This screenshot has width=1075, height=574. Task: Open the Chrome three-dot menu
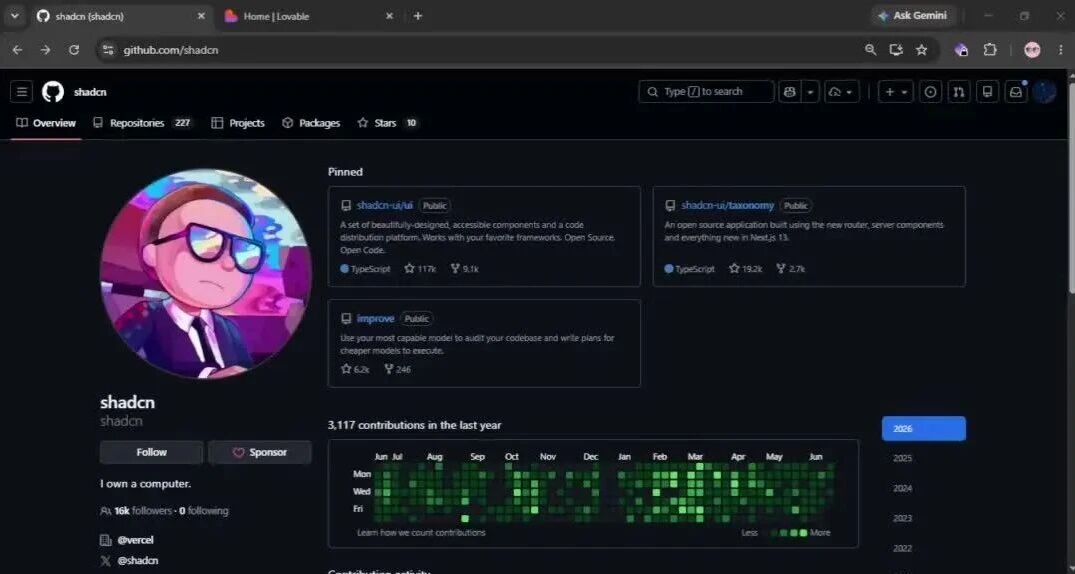[x=1062, y=50]
